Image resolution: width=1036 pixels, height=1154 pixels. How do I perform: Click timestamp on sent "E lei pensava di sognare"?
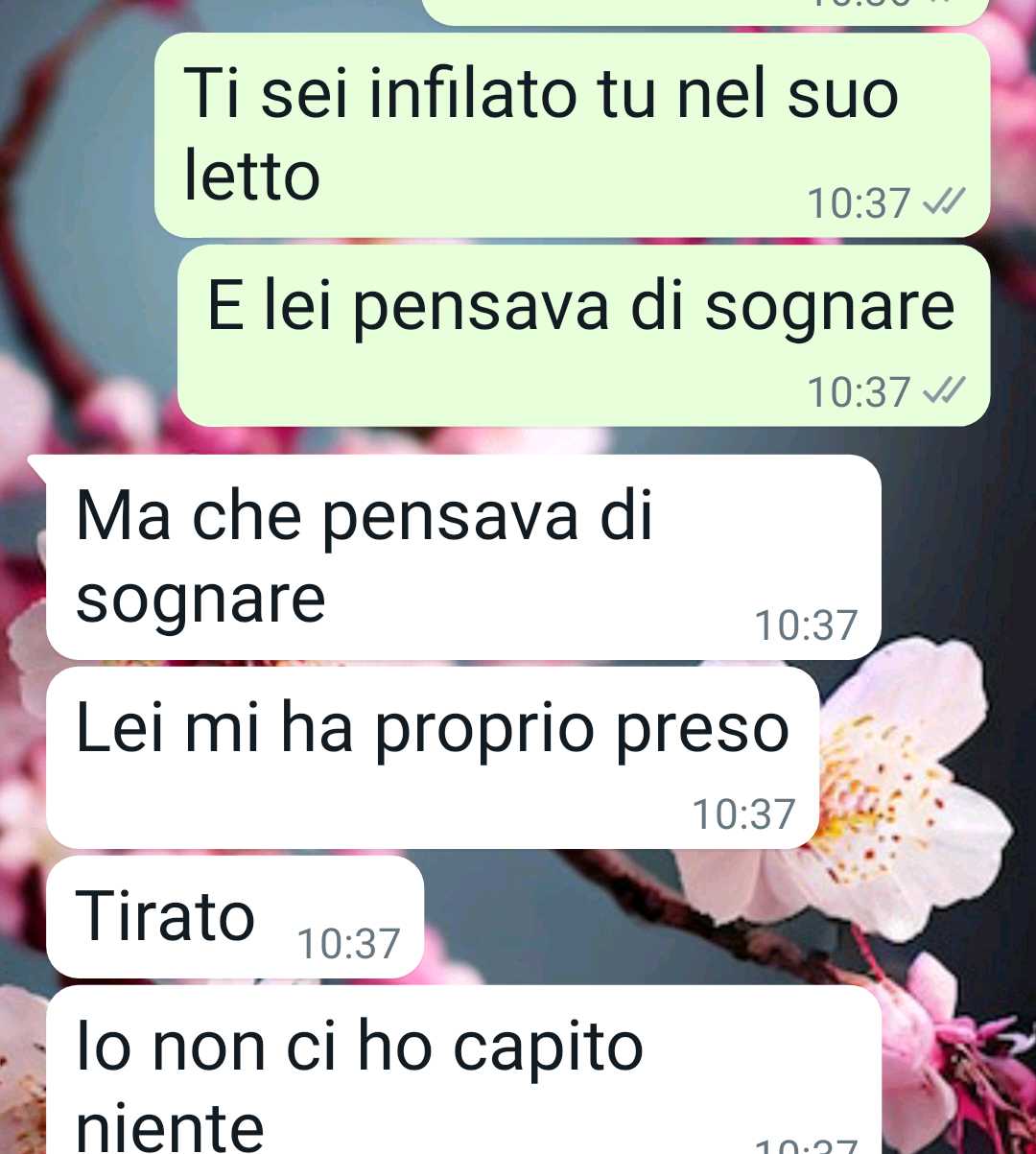pos(859,392)
